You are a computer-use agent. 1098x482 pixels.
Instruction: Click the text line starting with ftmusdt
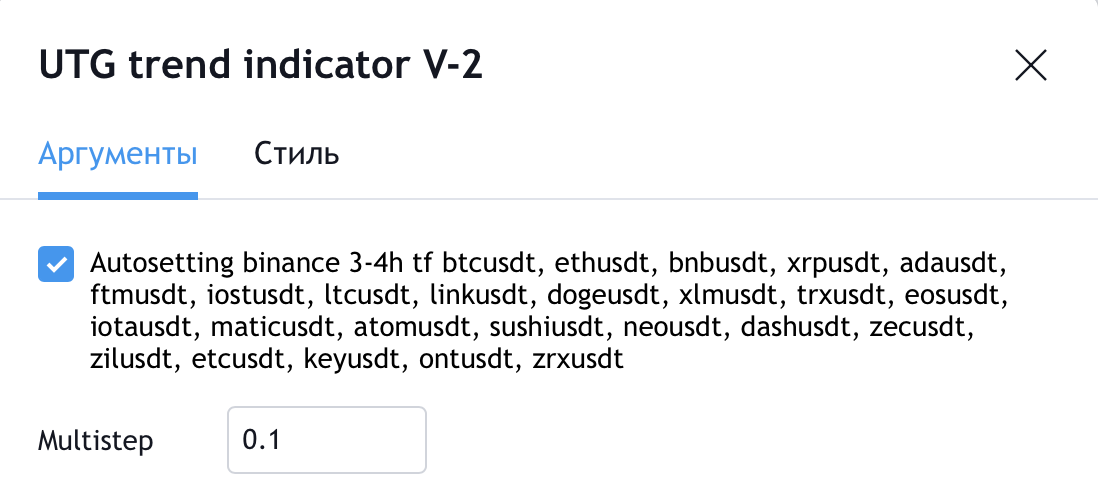click(549, 296)
